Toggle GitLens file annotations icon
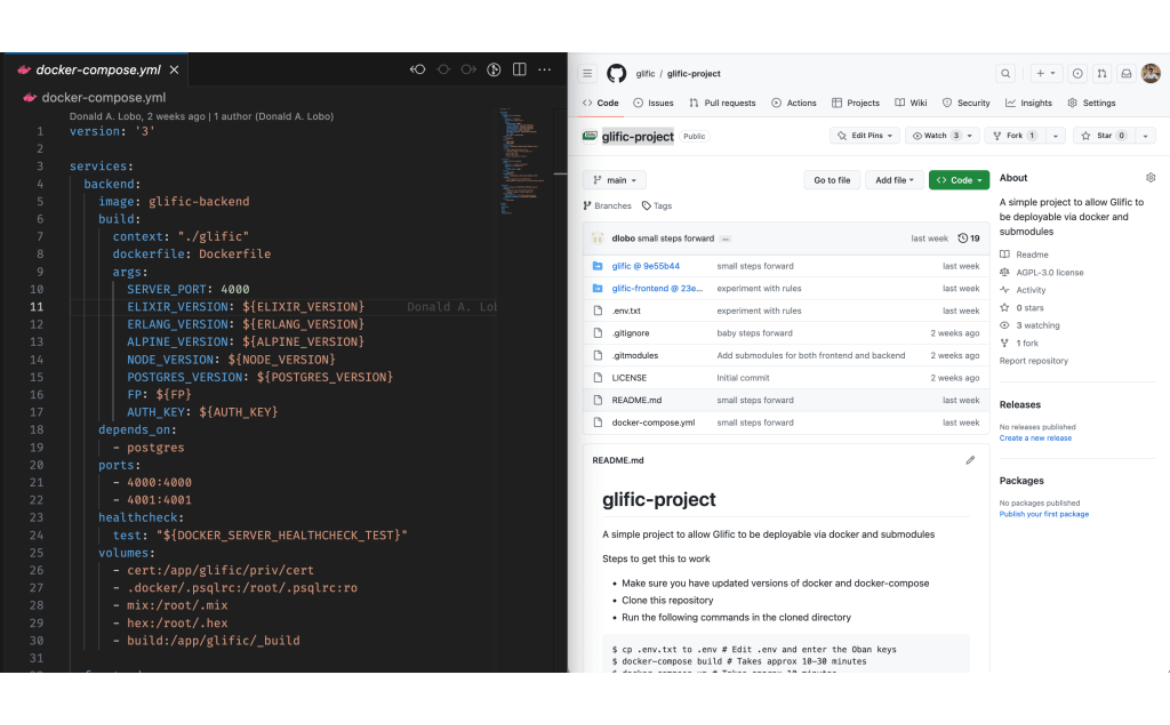This screenshot has width=1170, height=725. pyautogui.click(x=493, y=69)
